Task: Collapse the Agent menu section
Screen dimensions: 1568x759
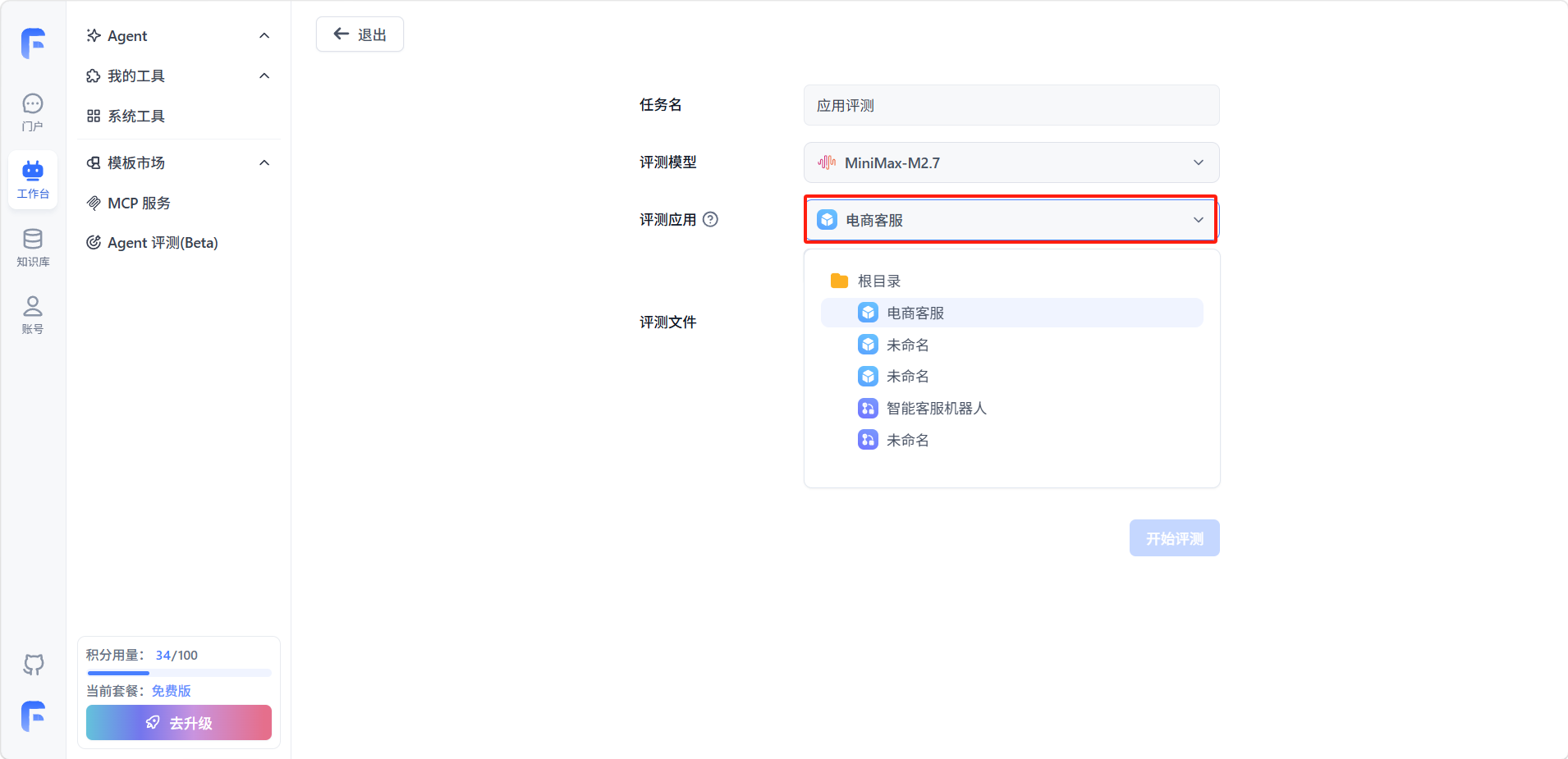Action: pyautogui.click(x=264, y=35)
